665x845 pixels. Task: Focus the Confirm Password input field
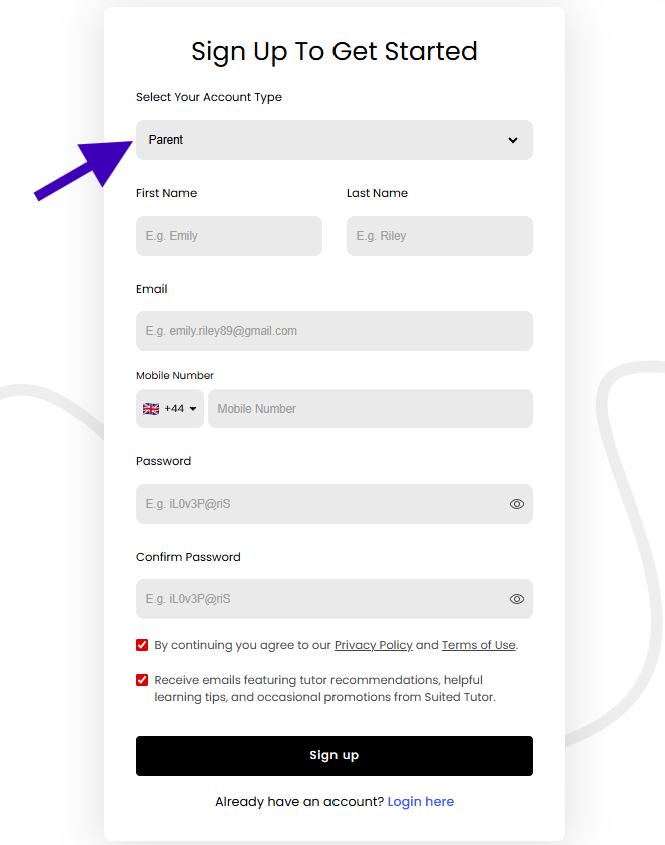click(320, 599)
